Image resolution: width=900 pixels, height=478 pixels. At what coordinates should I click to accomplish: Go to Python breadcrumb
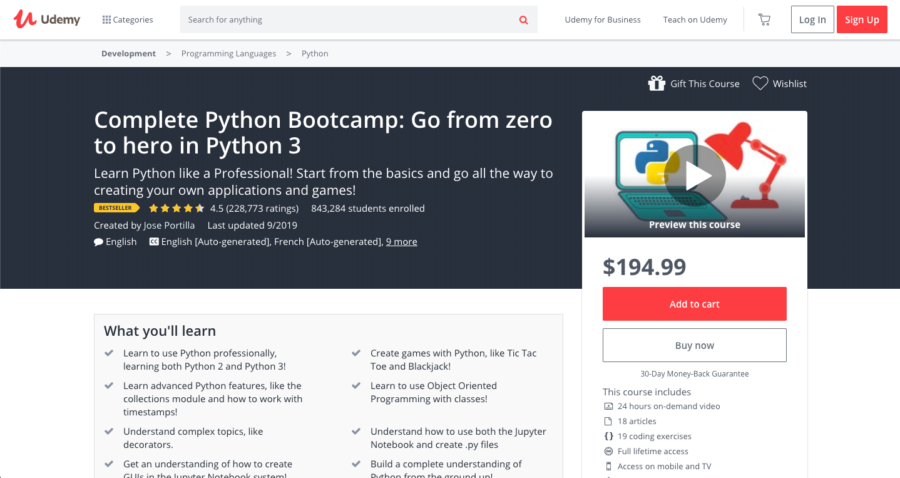[315, 53]
